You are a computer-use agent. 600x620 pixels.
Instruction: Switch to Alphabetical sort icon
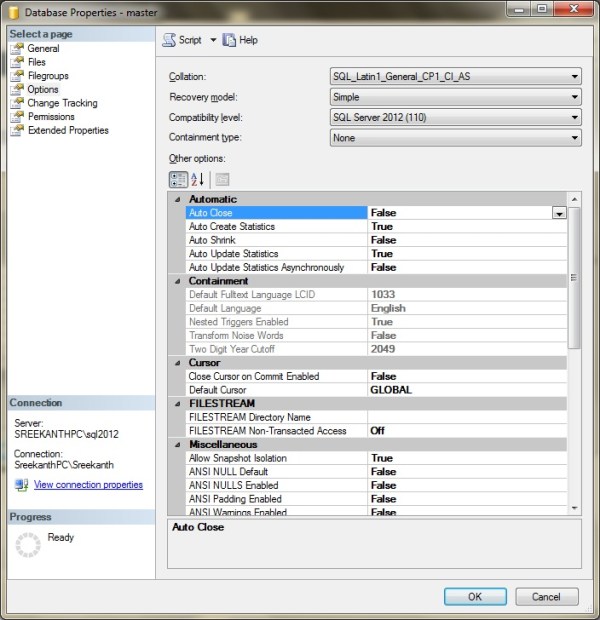pos(197,179)
